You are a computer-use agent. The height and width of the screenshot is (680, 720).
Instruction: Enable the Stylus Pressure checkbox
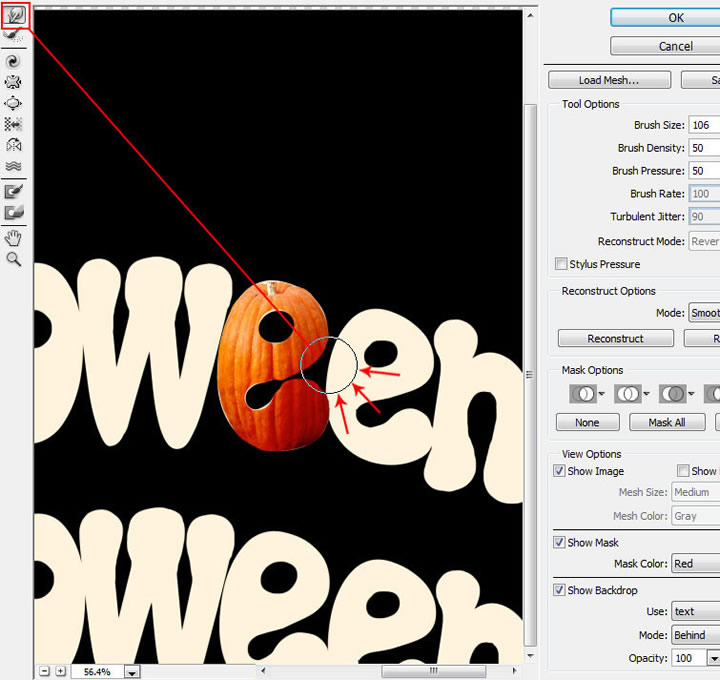pos(561,264)
